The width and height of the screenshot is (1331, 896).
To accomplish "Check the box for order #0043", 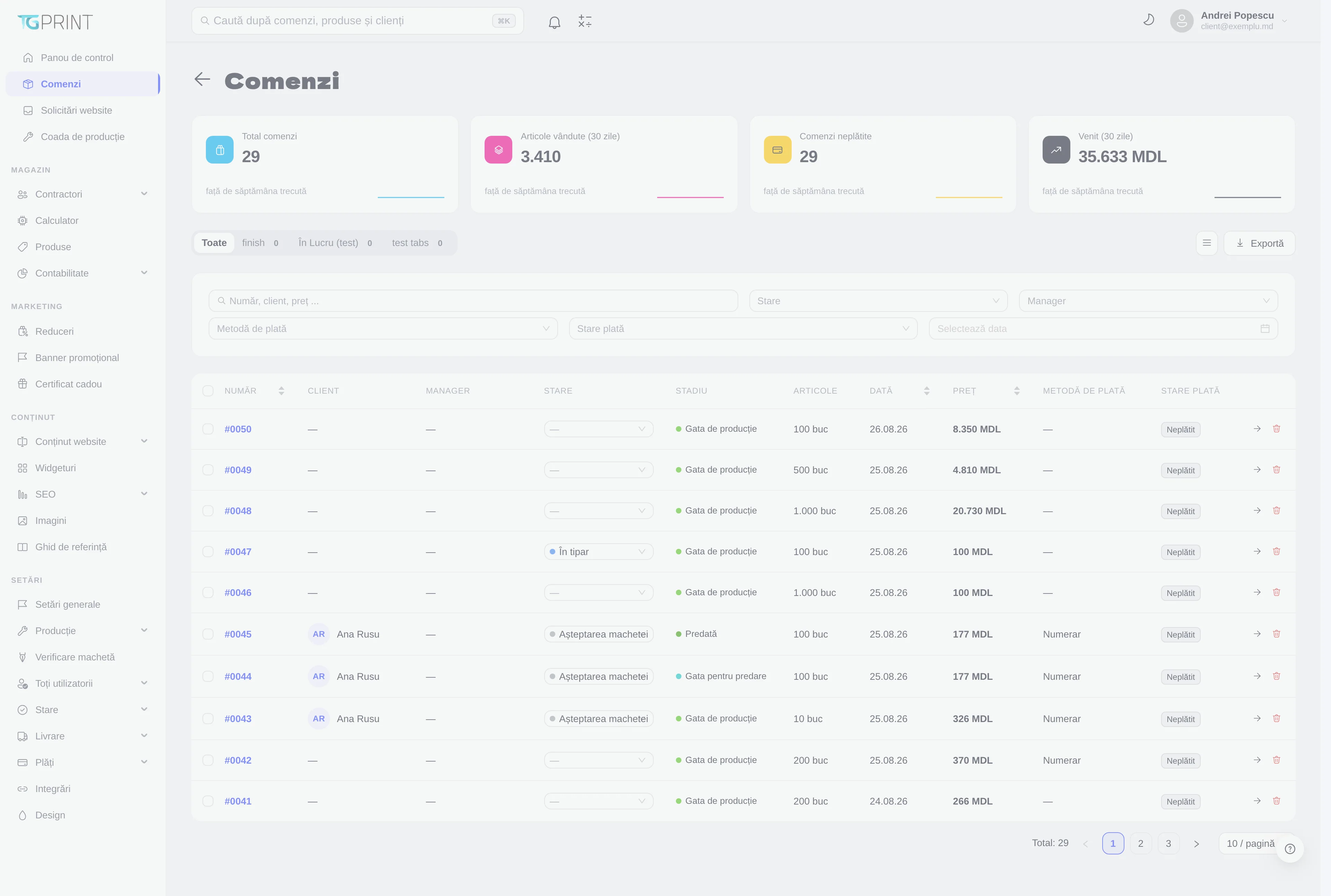I will coord(208,719).
